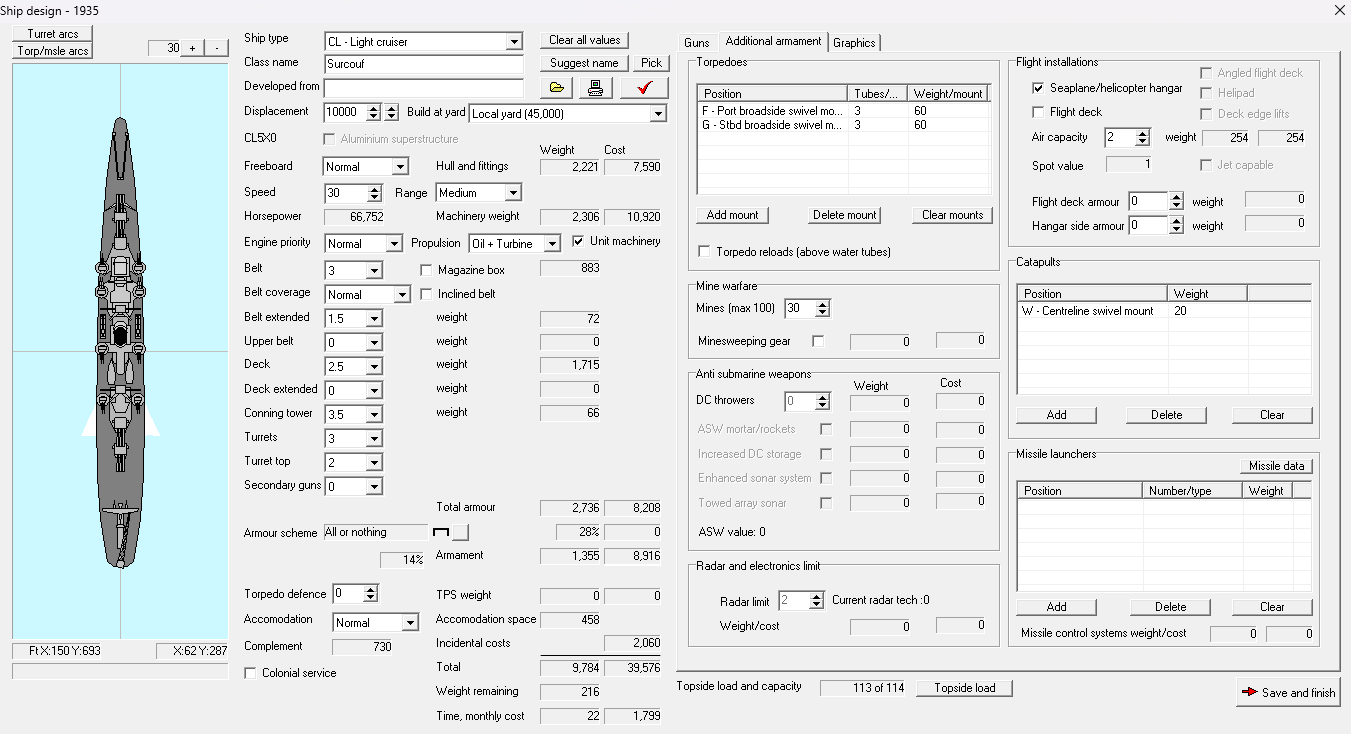Open the Propulsion dropdown
Image resolution: width=1351 pixels, height=734 pixels.
pyautogui.click(x=551, y=243)
